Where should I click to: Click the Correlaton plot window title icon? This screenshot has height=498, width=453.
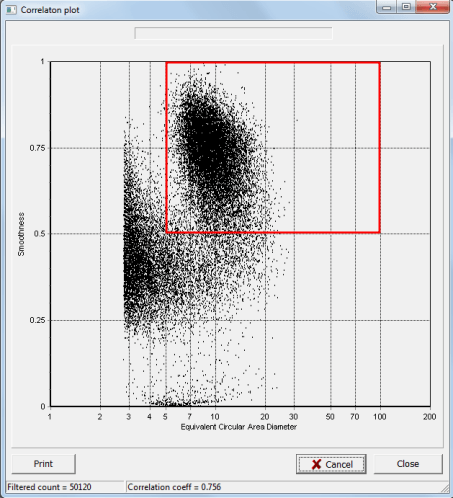pos(11,10)
